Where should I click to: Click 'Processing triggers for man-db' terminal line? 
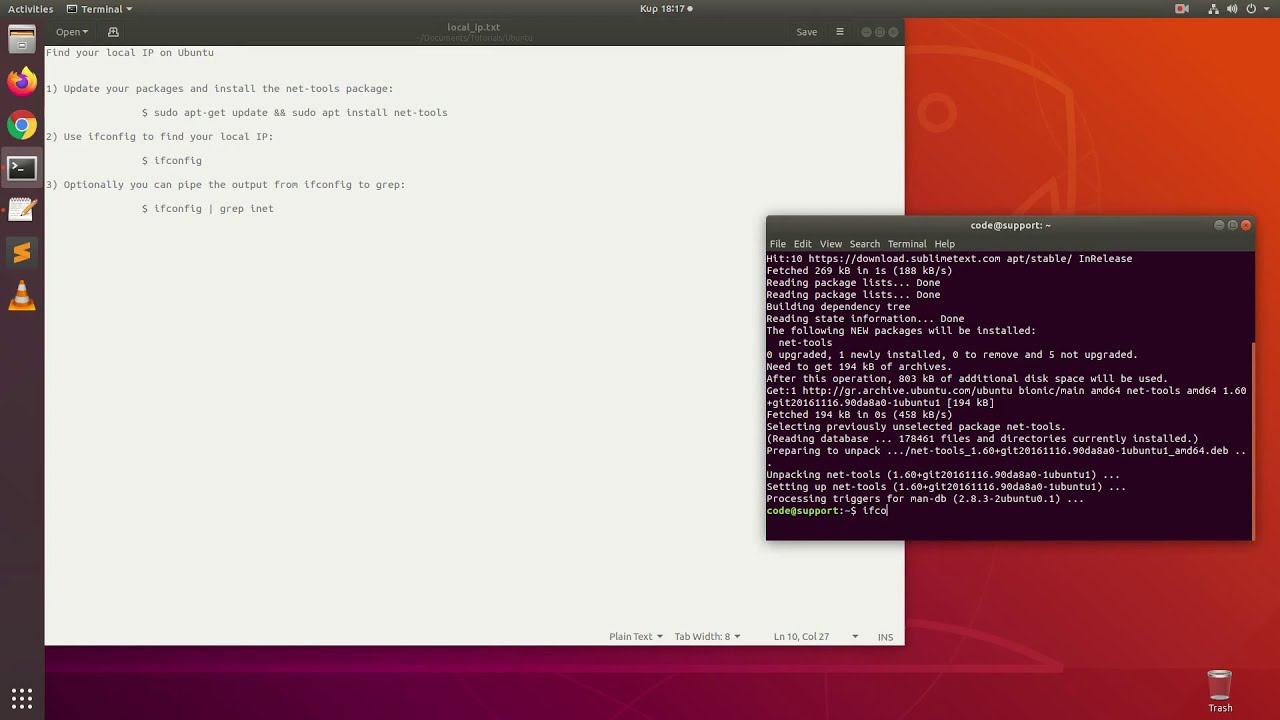tap(925, 499)
